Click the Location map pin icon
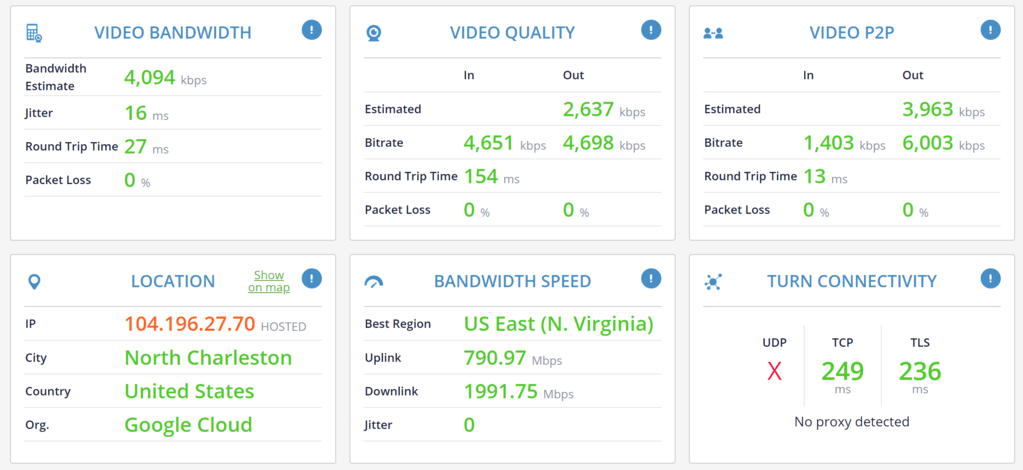This screenshot has height=470, width=1023. (34, 282)
